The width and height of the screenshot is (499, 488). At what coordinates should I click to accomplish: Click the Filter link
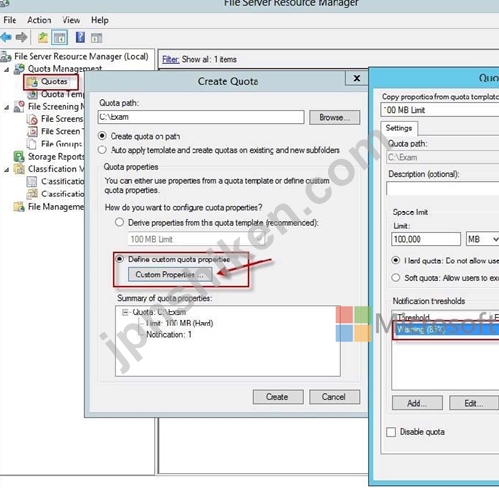pos(171,59)
